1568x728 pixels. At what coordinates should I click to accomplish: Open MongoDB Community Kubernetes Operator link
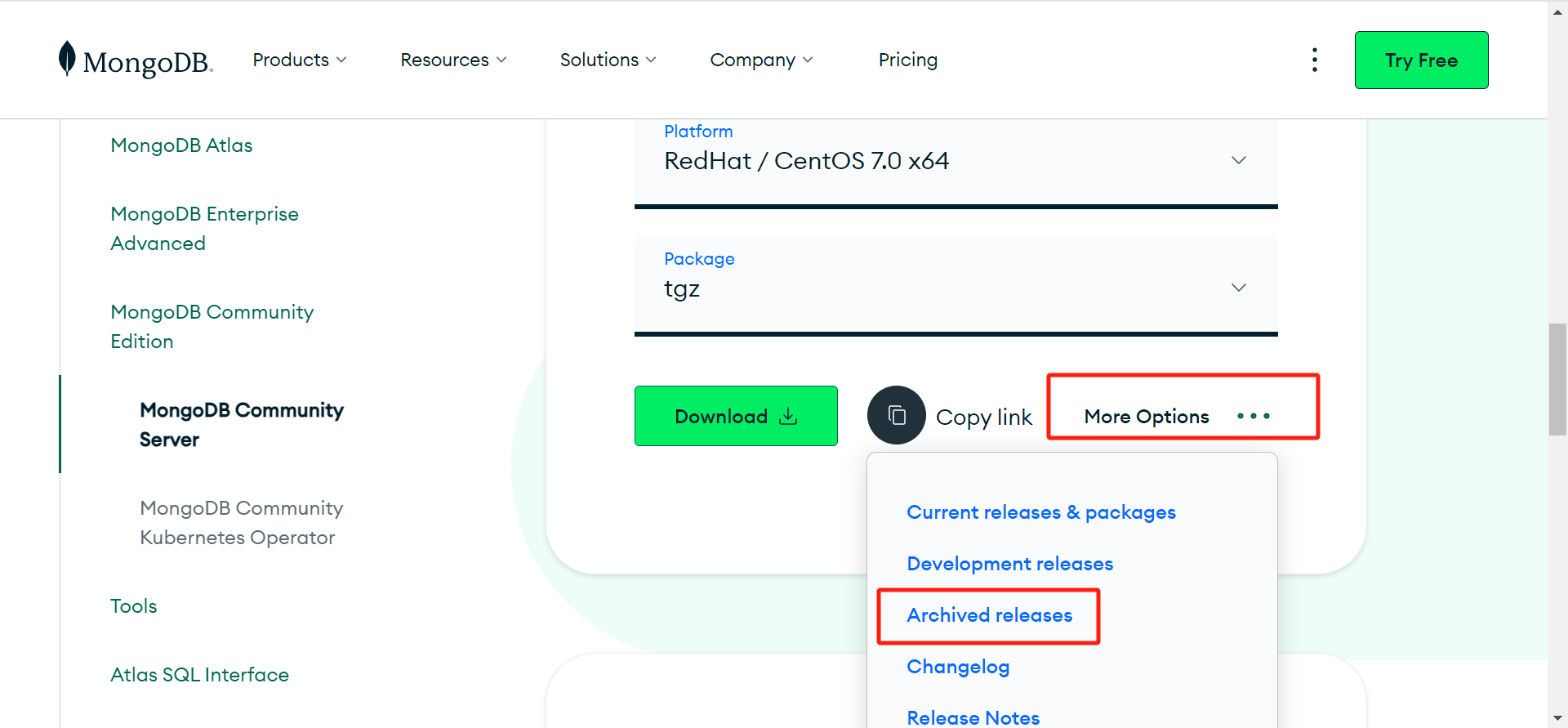point(241,523)
